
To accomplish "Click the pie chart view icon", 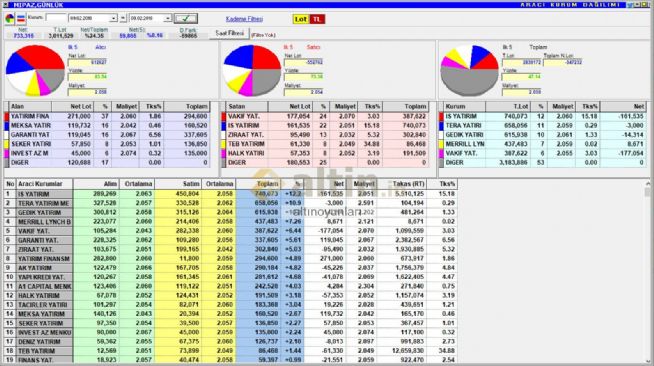I will [x=9, y=18].
